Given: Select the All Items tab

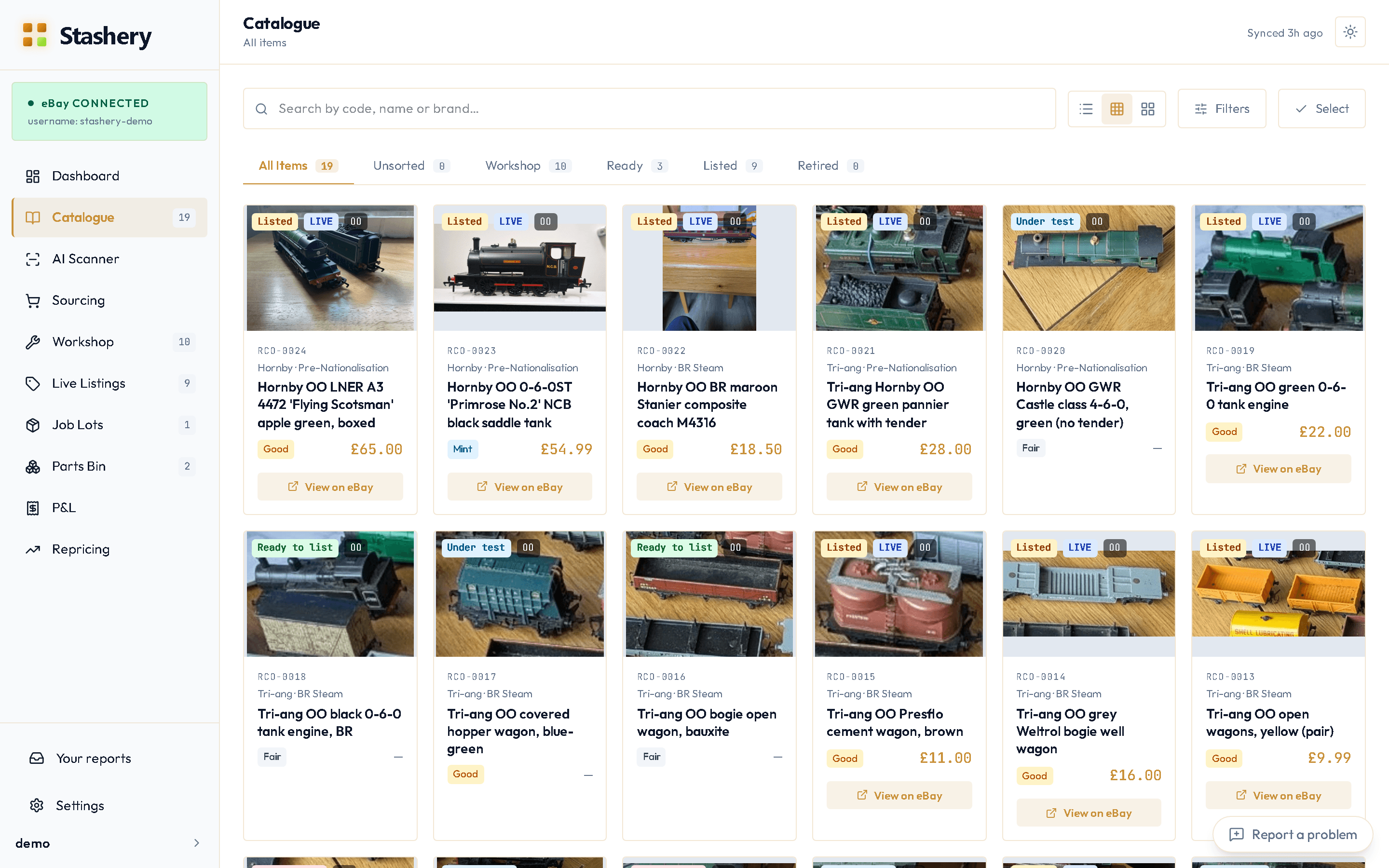Looking at the screenshot, I should tap(298, 166).
